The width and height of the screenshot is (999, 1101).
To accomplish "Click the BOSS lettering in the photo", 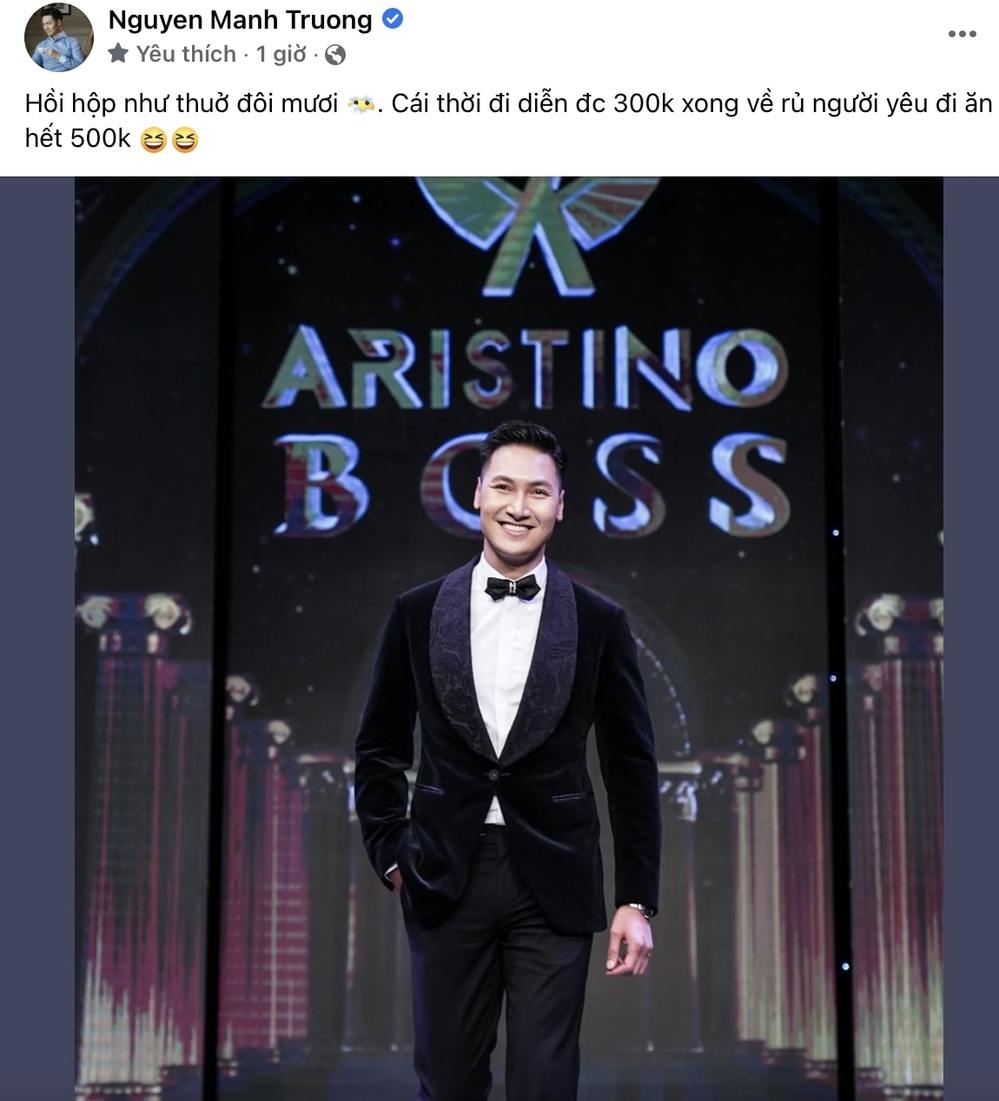I will (x=534, y=483).
